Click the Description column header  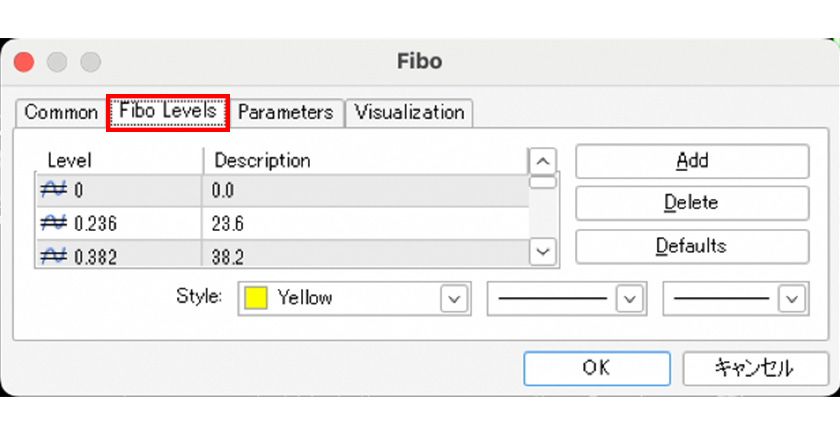click(x=365, y=160)
